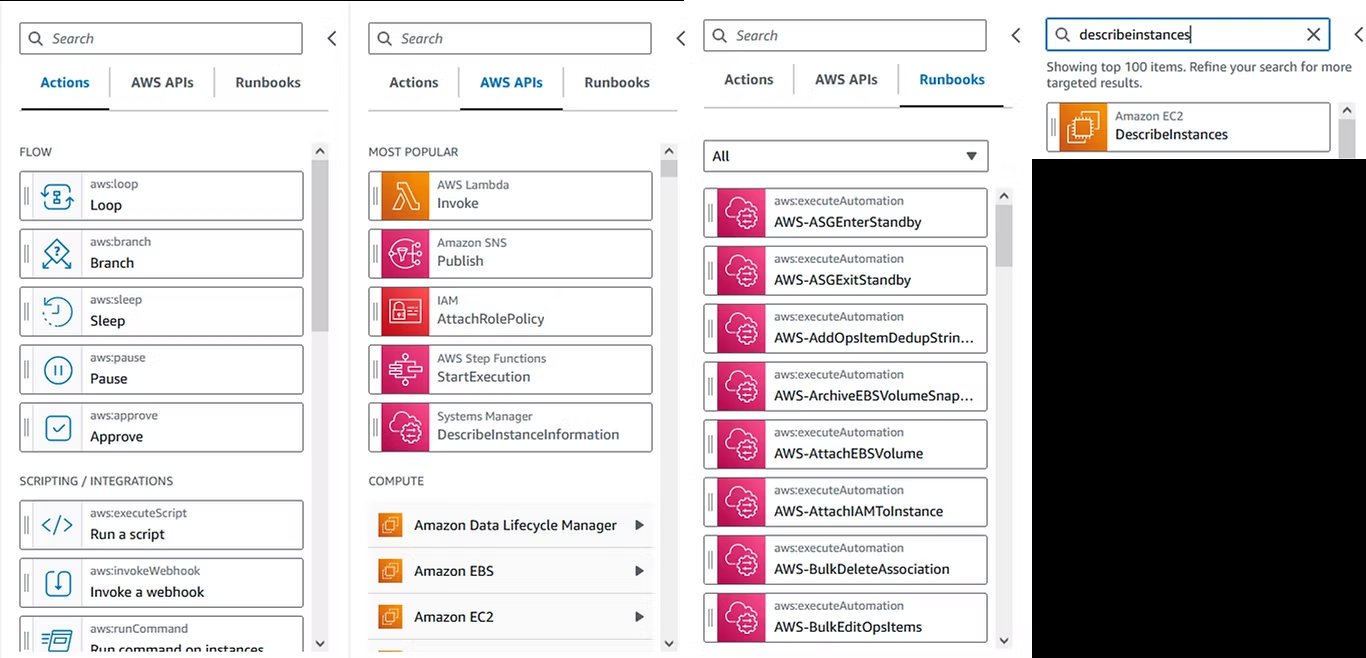Click the Systems Manager DescribeInstanceInformation icon
1366x658 pixels.
click(405, 428)
